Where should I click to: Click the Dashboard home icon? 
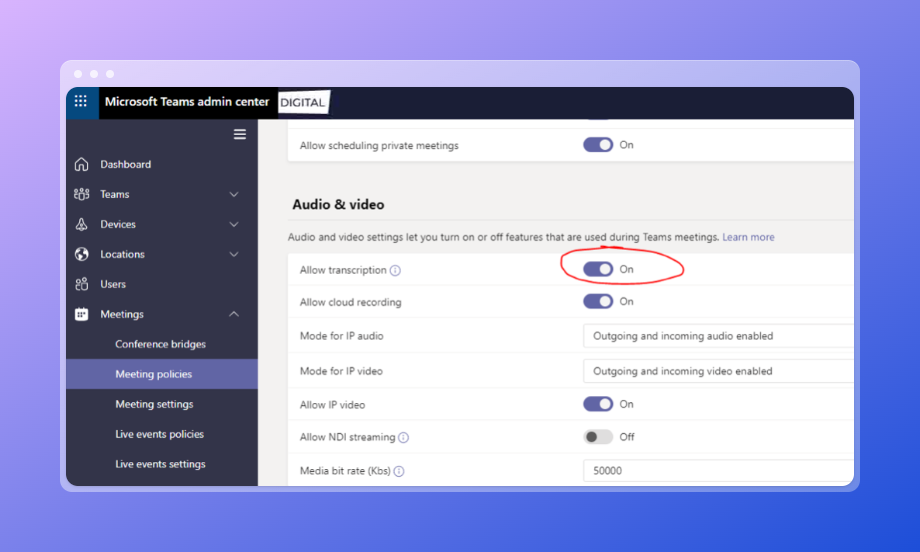pos(82,164)
